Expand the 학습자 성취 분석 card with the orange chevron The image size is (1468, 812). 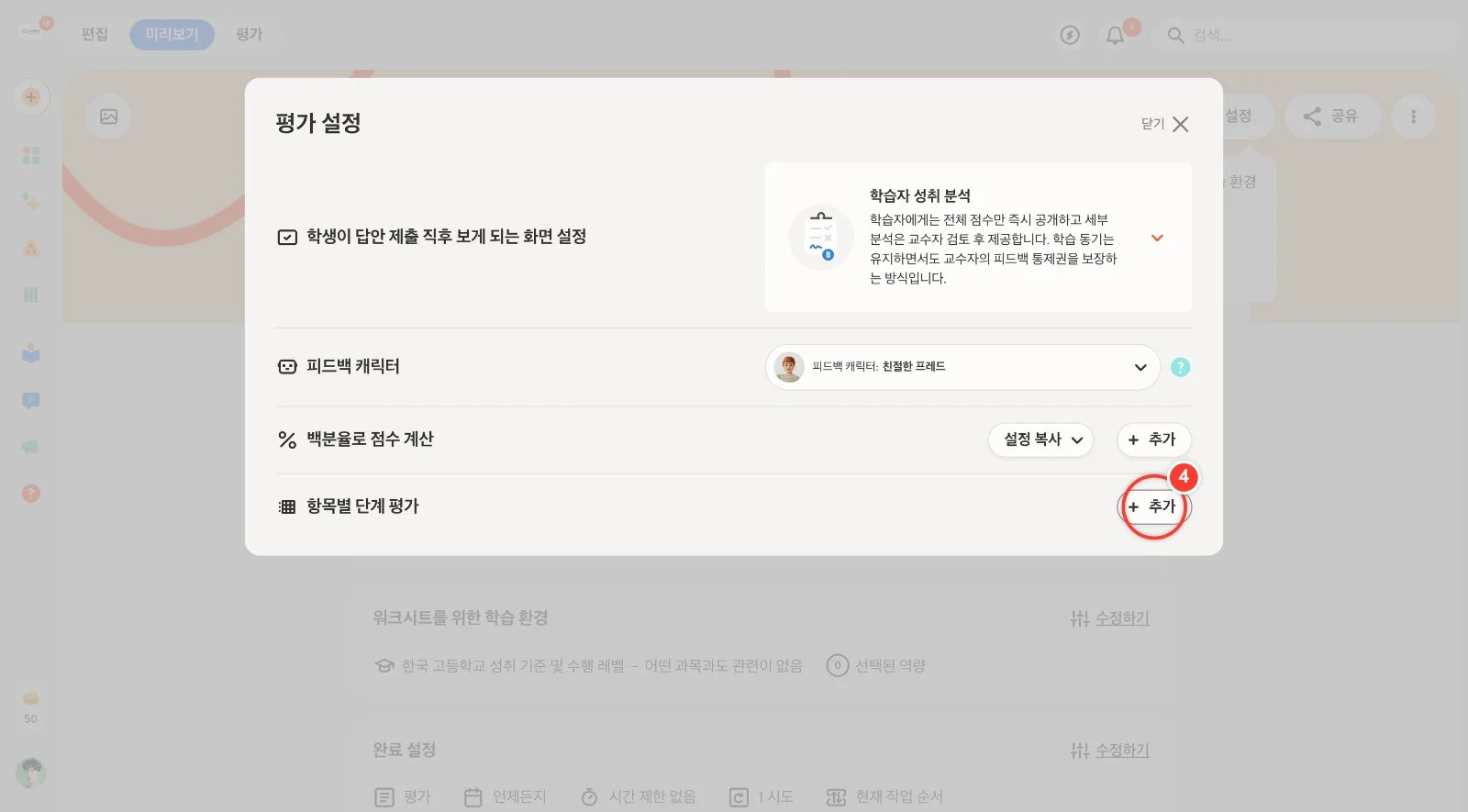(x=1157, y=238)
